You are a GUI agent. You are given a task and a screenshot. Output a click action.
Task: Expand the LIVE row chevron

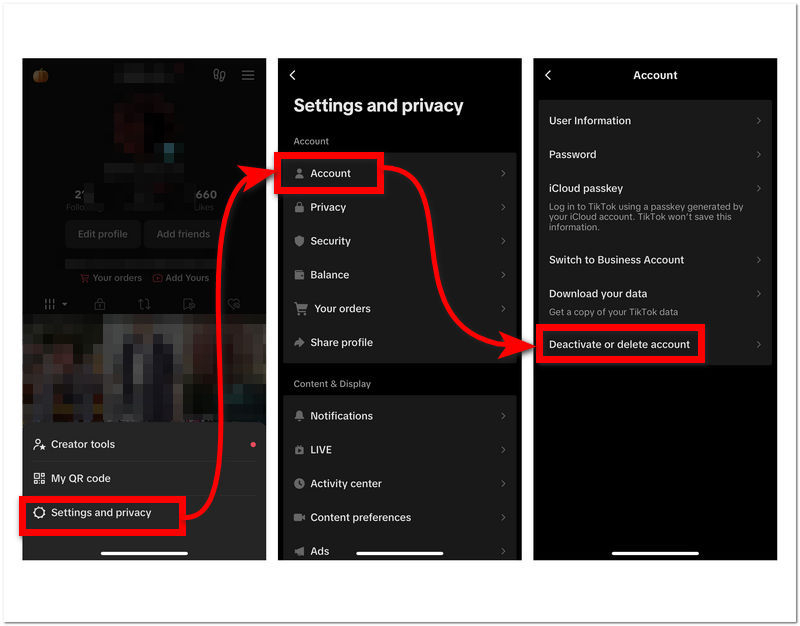pos(503,450)
